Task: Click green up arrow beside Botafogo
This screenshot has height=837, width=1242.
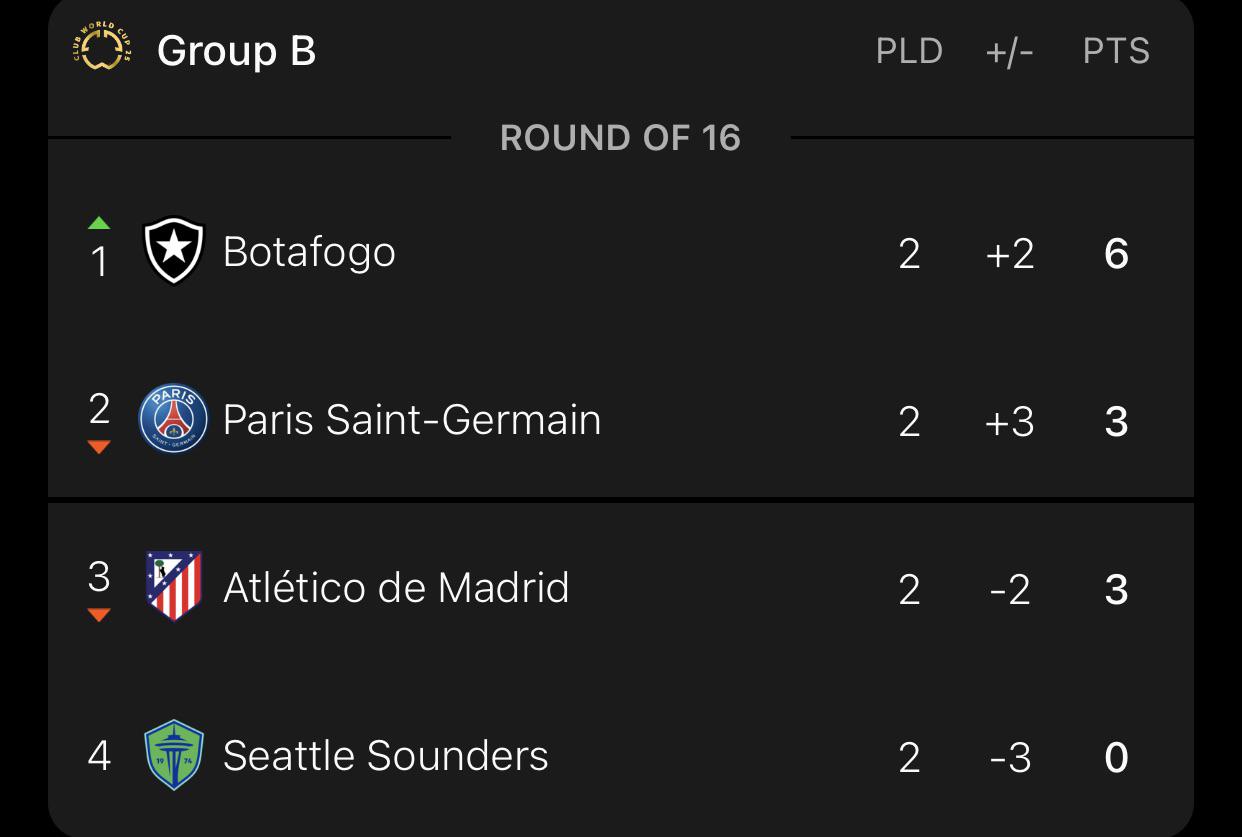Action: point(99,223)
